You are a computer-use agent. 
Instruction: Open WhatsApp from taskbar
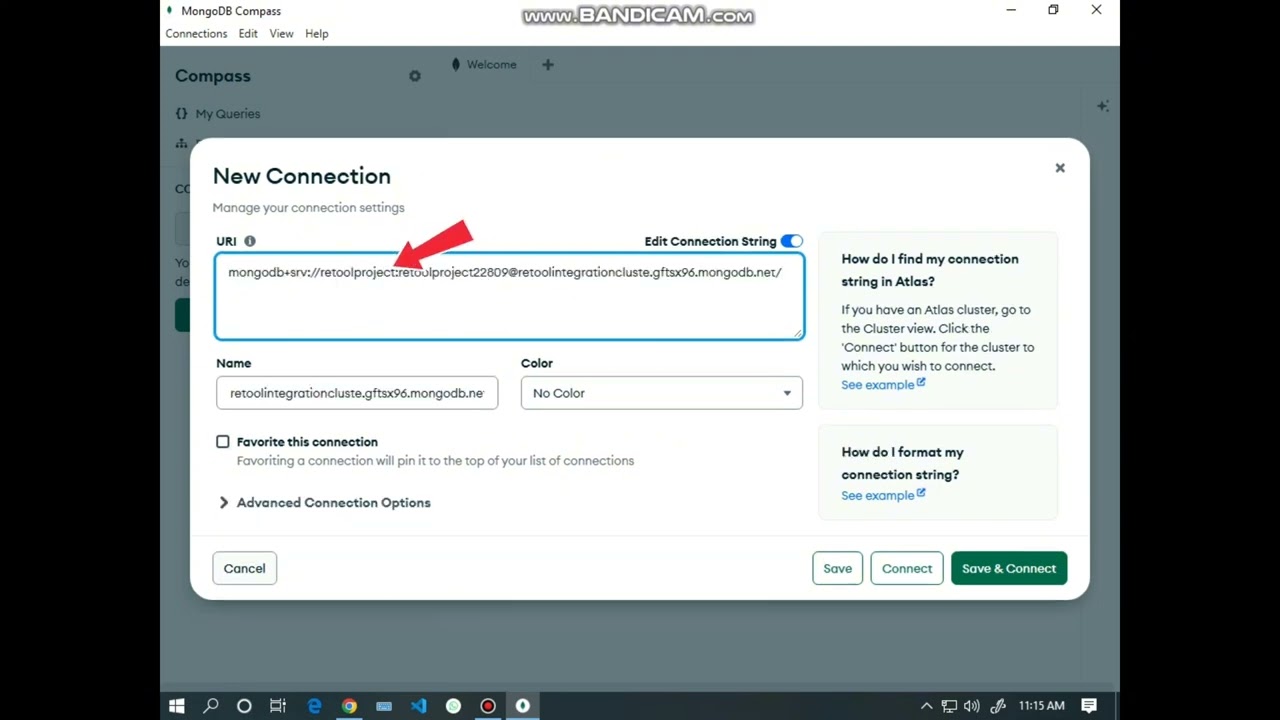pyautogui.click(x=453, y=706)
